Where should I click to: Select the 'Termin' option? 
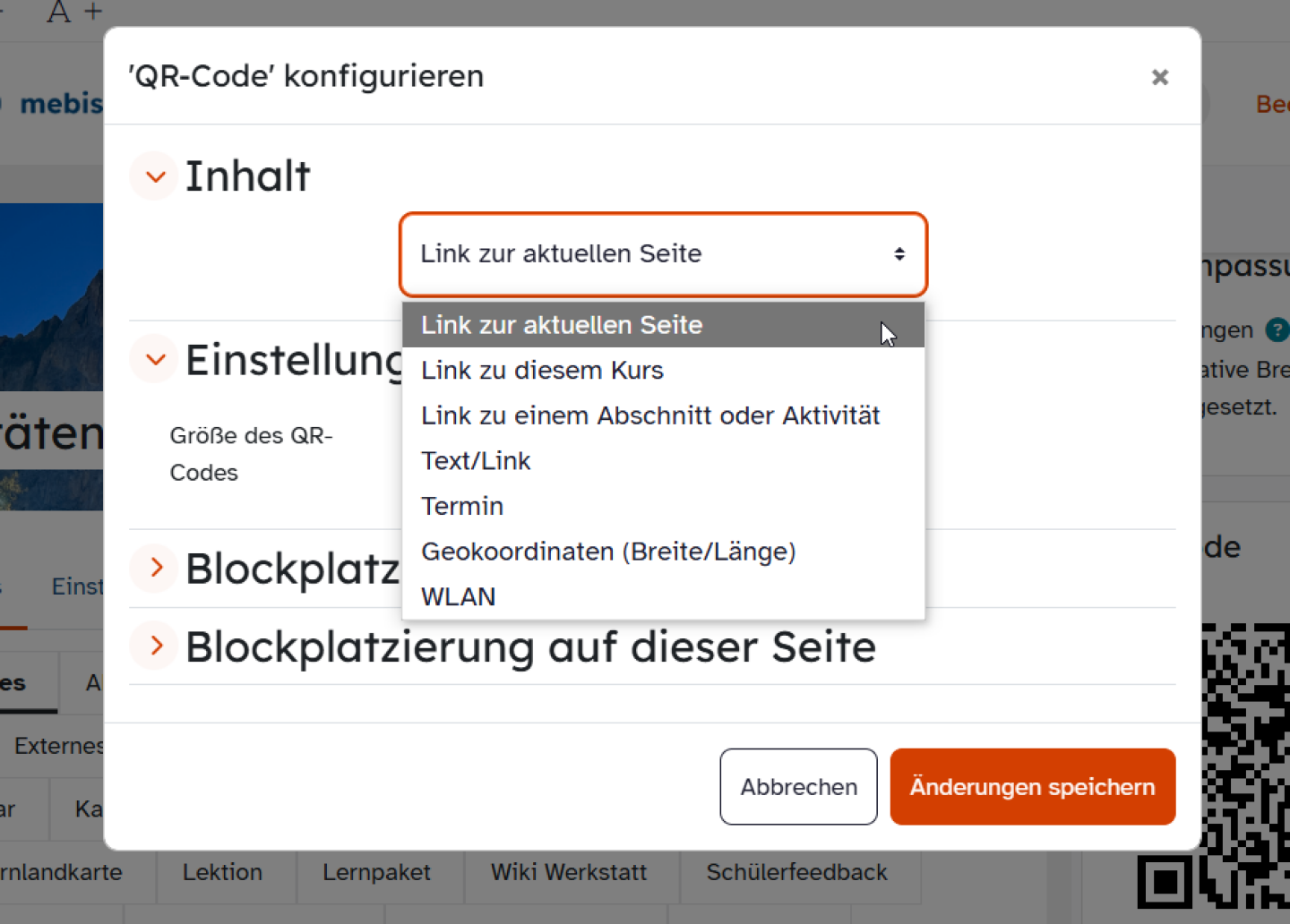coord(462,506)
